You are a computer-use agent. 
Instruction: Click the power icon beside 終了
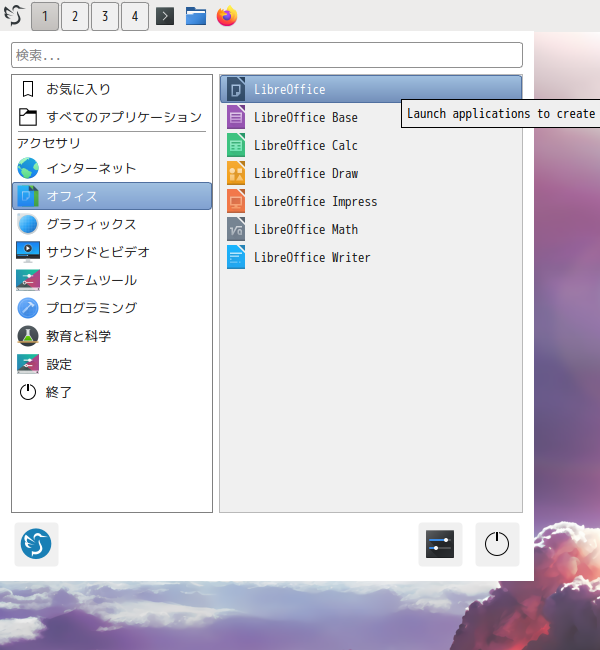click(28, 392)
